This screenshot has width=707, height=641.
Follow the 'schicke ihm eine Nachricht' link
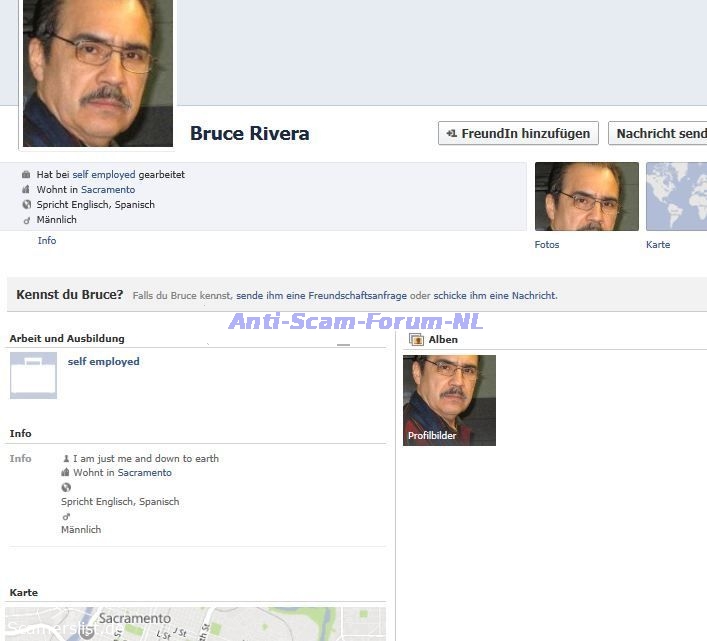click(494, 296)
